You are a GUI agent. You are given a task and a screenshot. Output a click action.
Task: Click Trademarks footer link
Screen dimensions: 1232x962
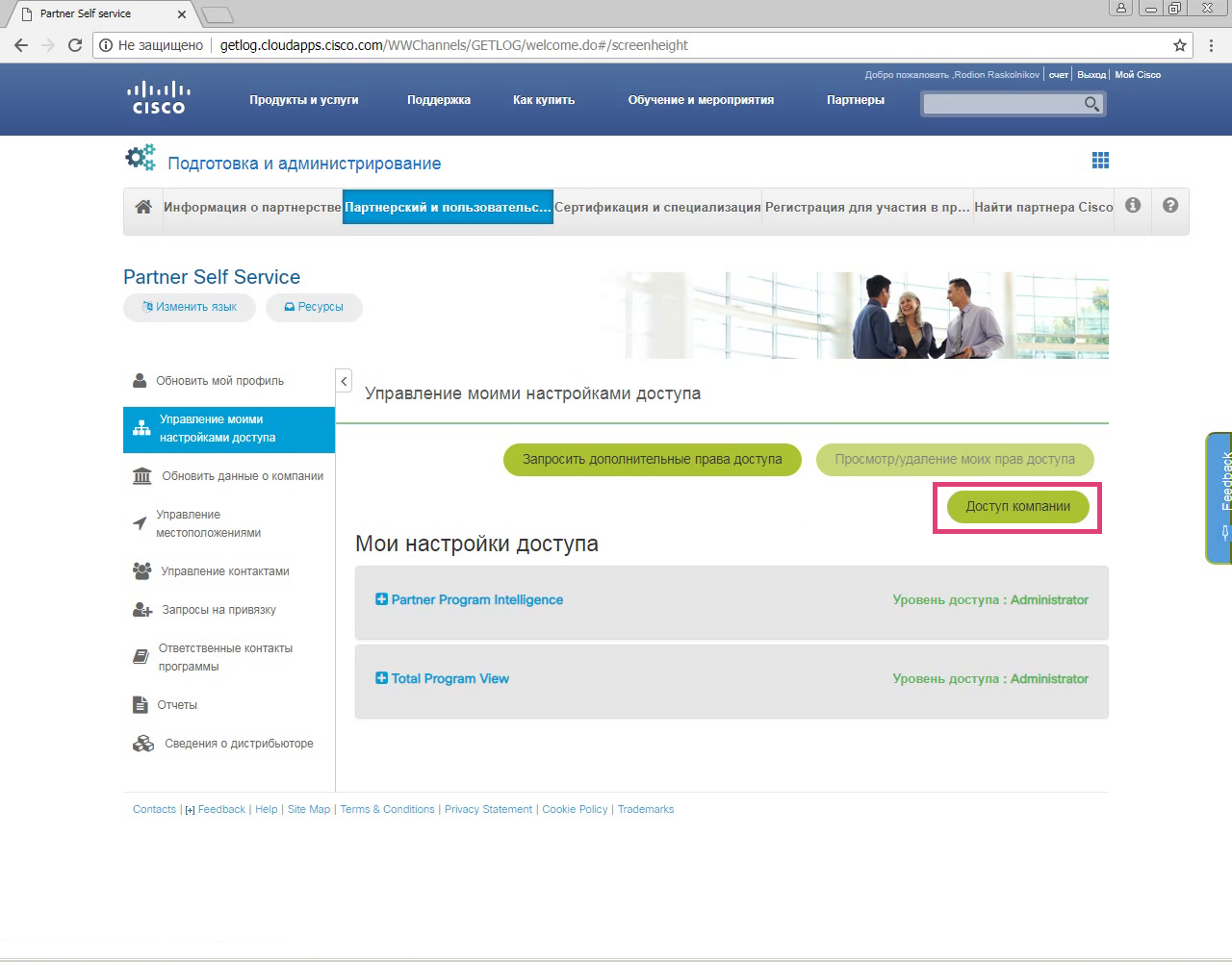[646, 810]
